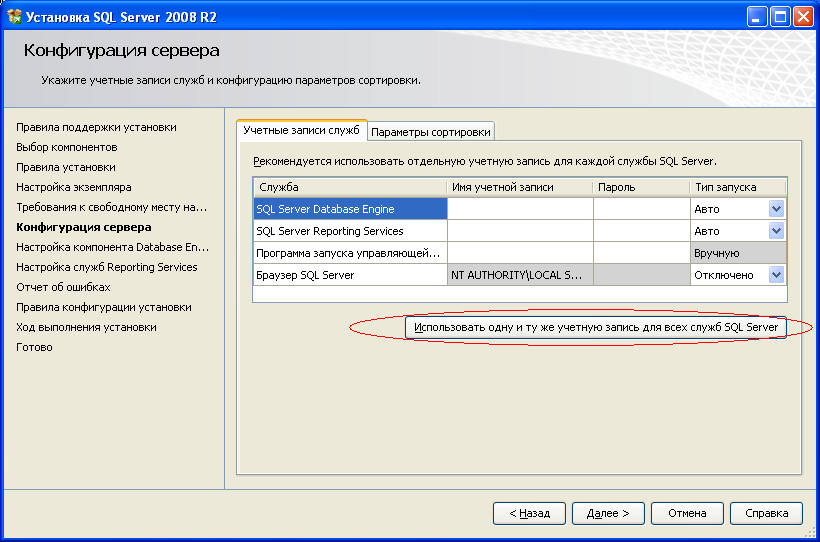The image size is (820, 542).
Task: Select NT AUTHORITY\LOCAL S... account cell
Action: tap(520, 275)
